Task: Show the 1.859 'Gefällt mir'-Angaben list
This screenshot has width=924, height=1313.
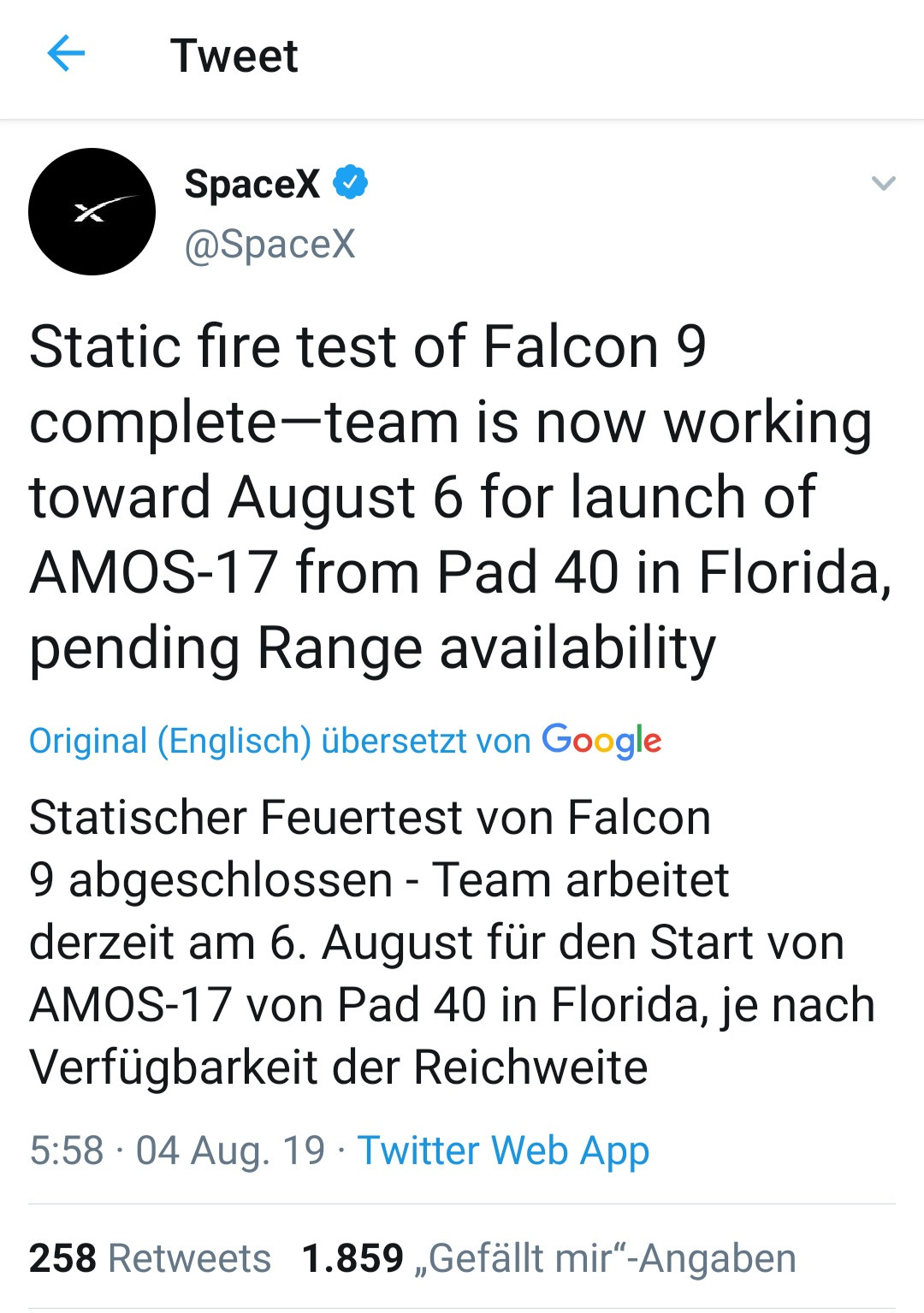Action: (548, 1258)
